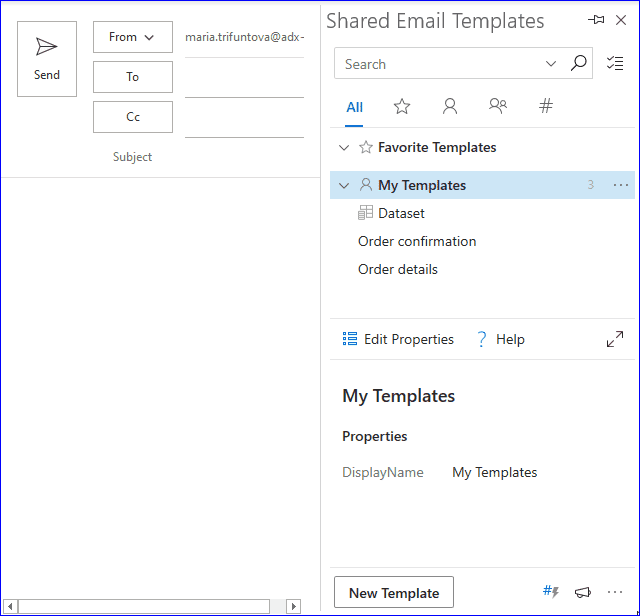The width and height of the screenshot is (640, 616).
Task: Click the Send button
Action: click(x=47, y=59)
